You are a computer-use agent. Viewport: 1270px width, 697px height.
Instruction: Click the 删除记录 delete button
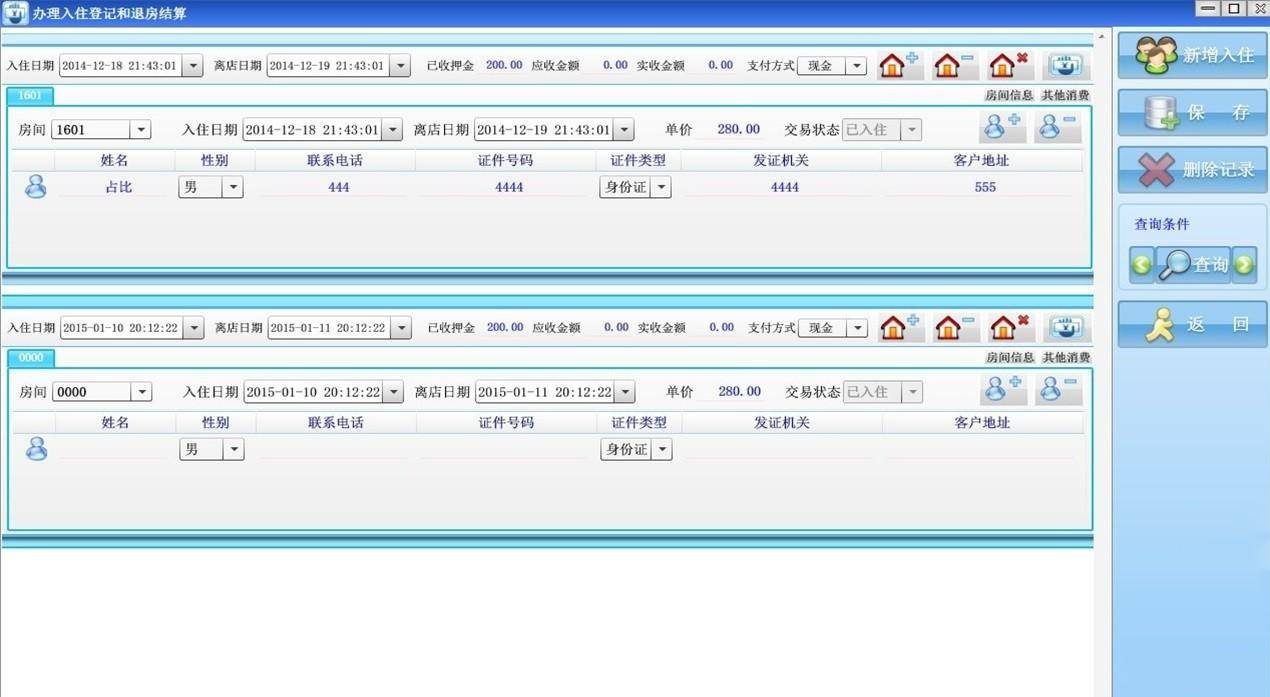pyautogui.click(x=1192, y=170)
